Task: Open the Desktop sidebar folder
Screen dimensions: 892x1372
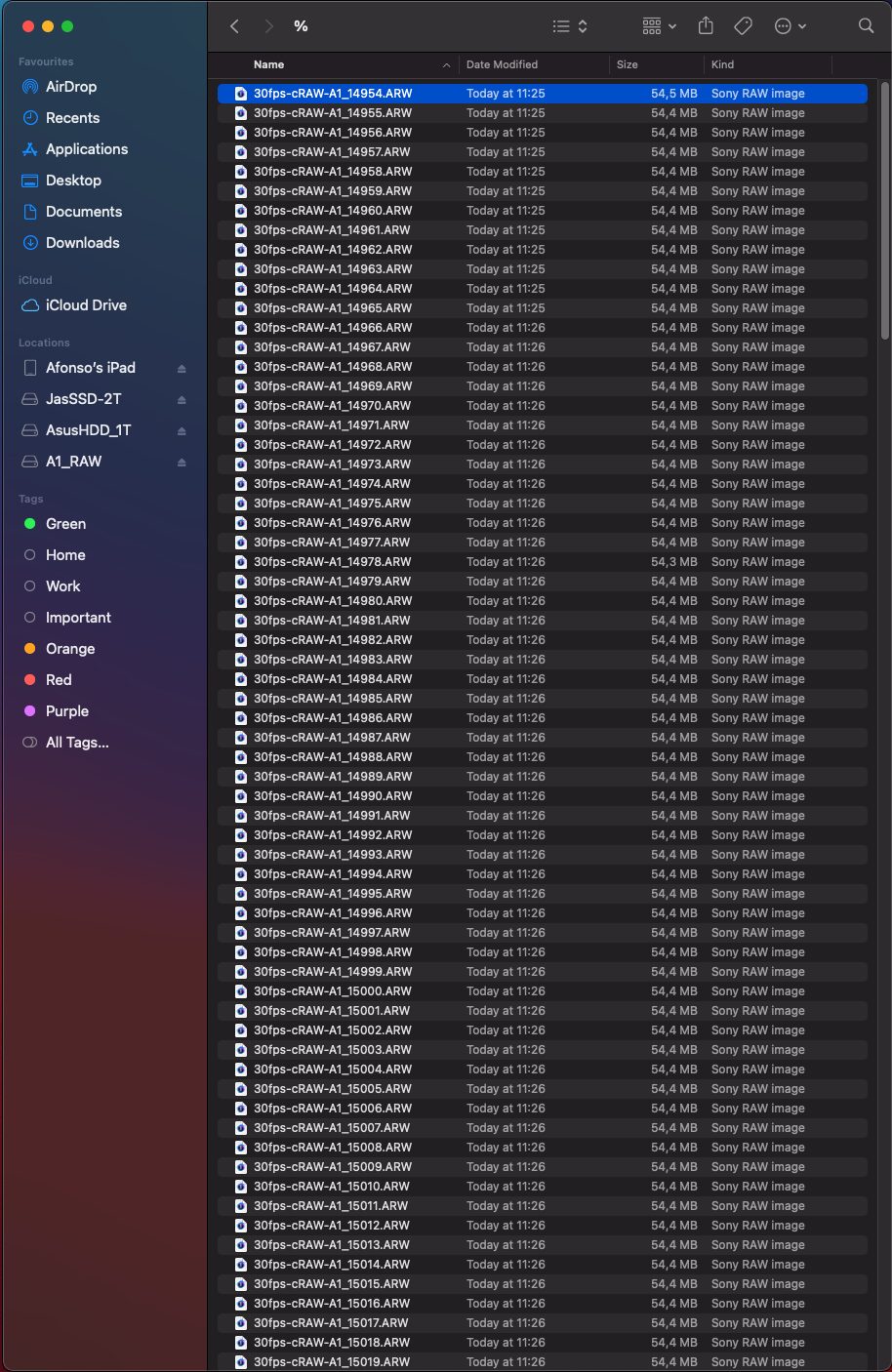Action: 73,181
